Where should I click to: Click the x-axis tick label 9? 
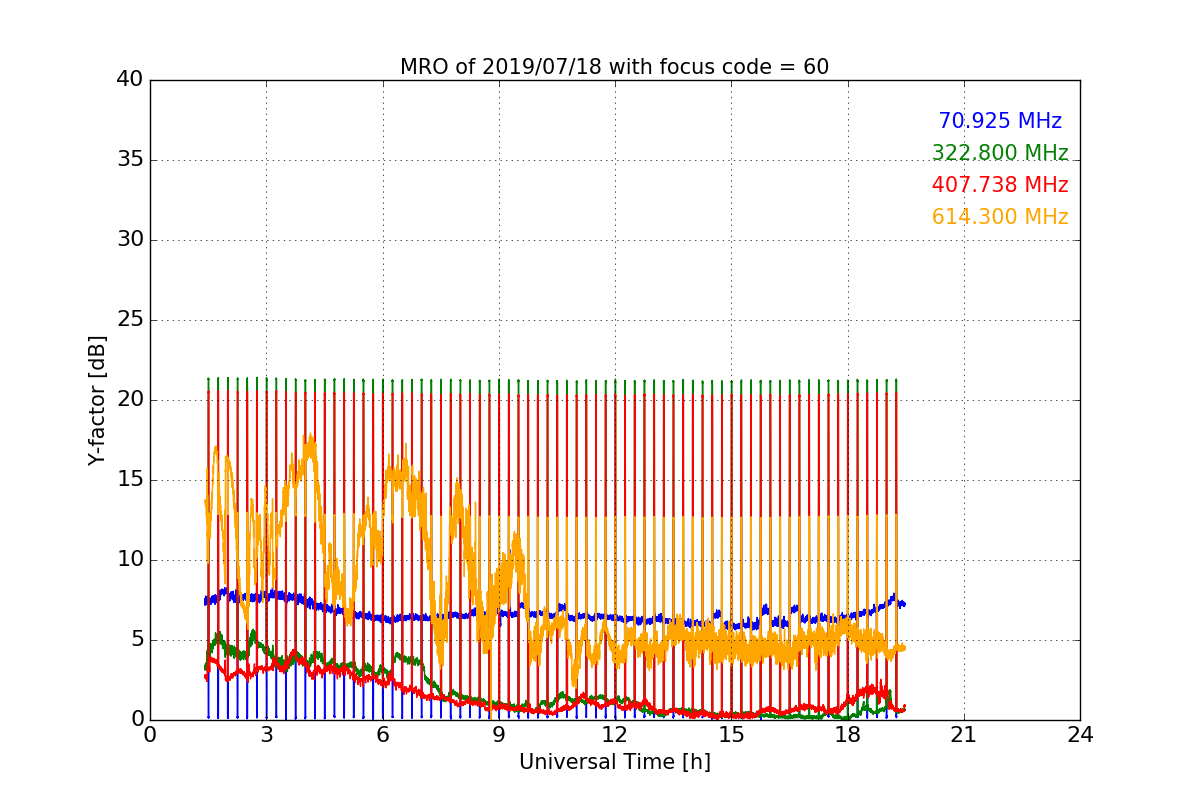(x=499, y=734)
